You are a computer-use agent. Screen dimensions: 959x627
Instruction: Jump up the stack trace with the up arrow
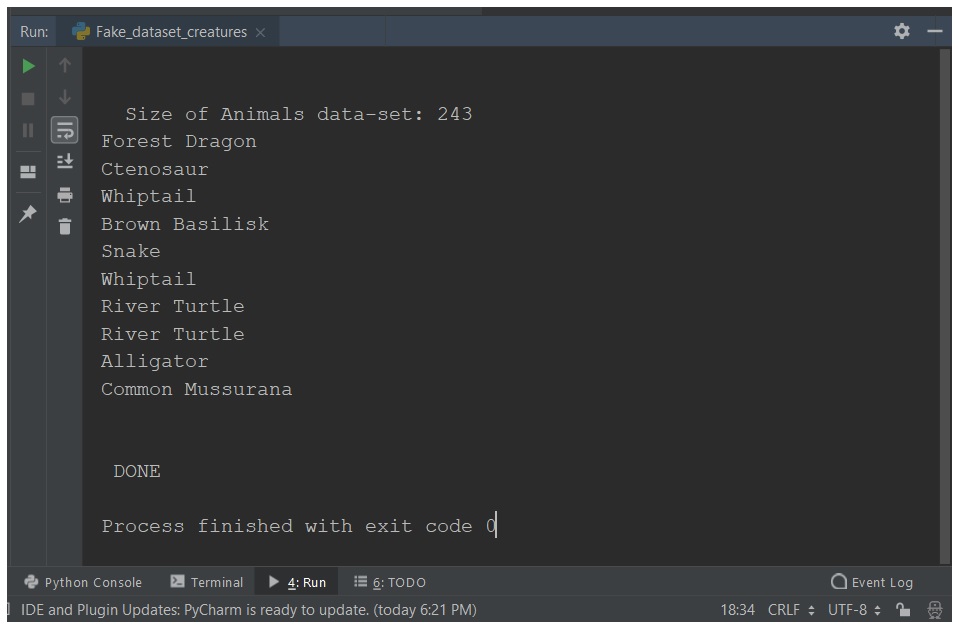(65, 65)
